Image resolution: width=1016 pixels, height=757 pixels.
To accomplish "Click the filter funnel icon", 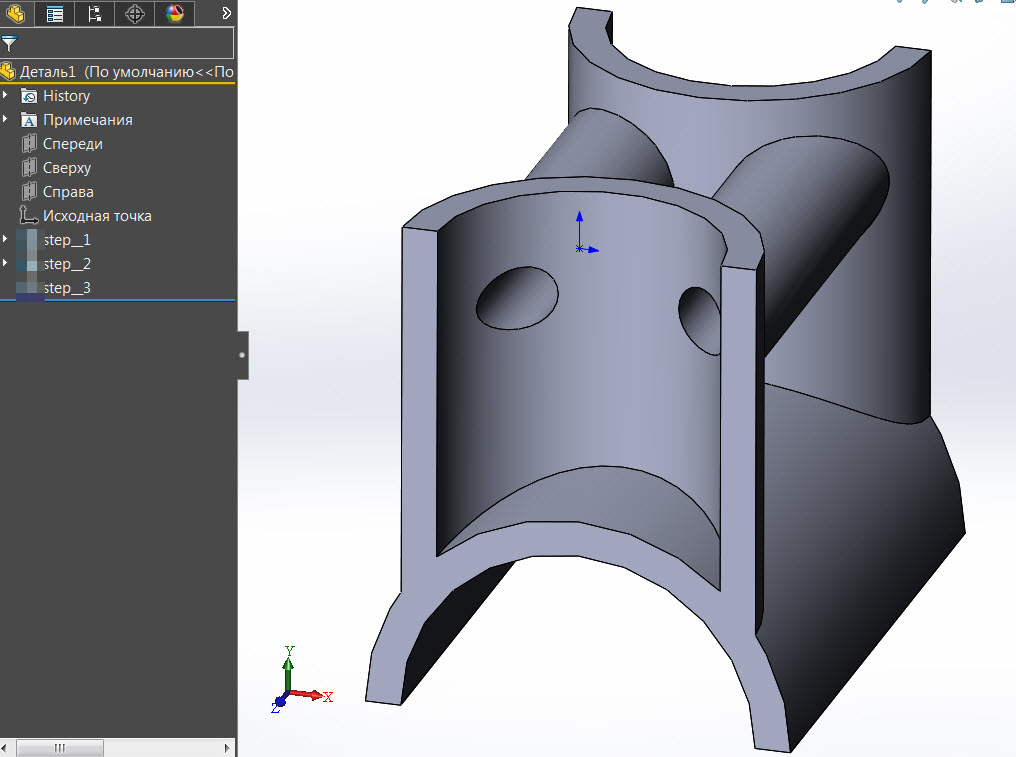I will 11,43.
